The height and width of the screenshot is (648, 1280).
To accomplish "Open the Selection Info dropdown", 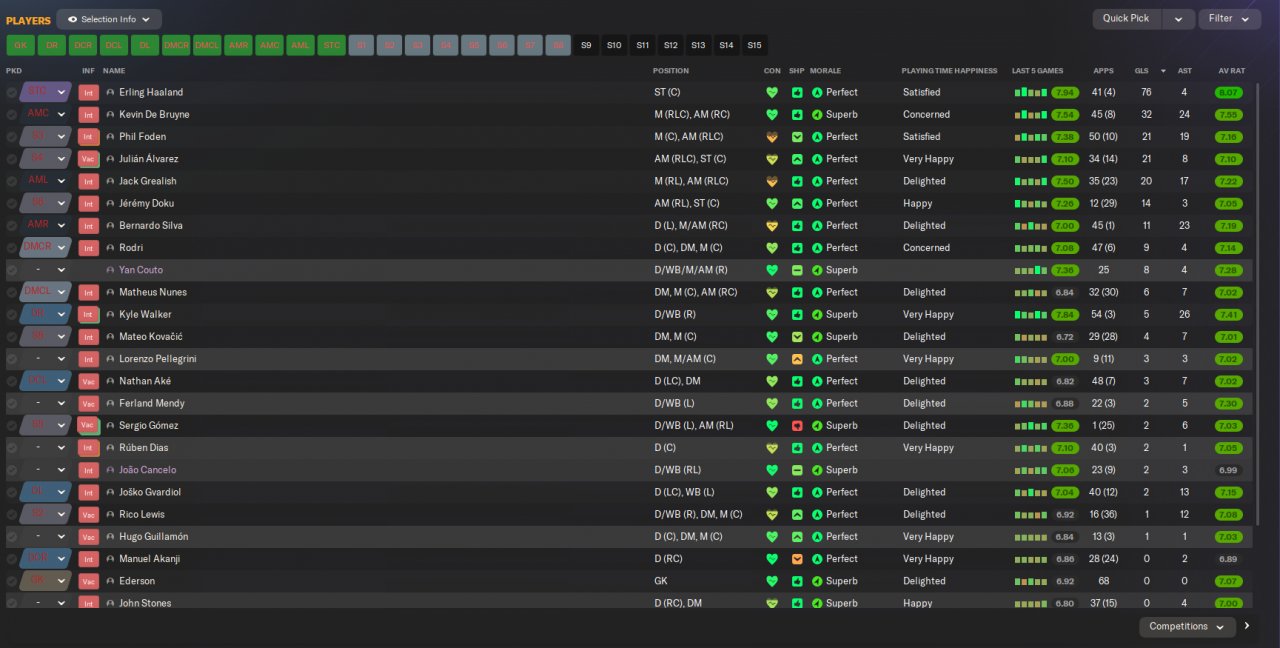I will 109,19.
